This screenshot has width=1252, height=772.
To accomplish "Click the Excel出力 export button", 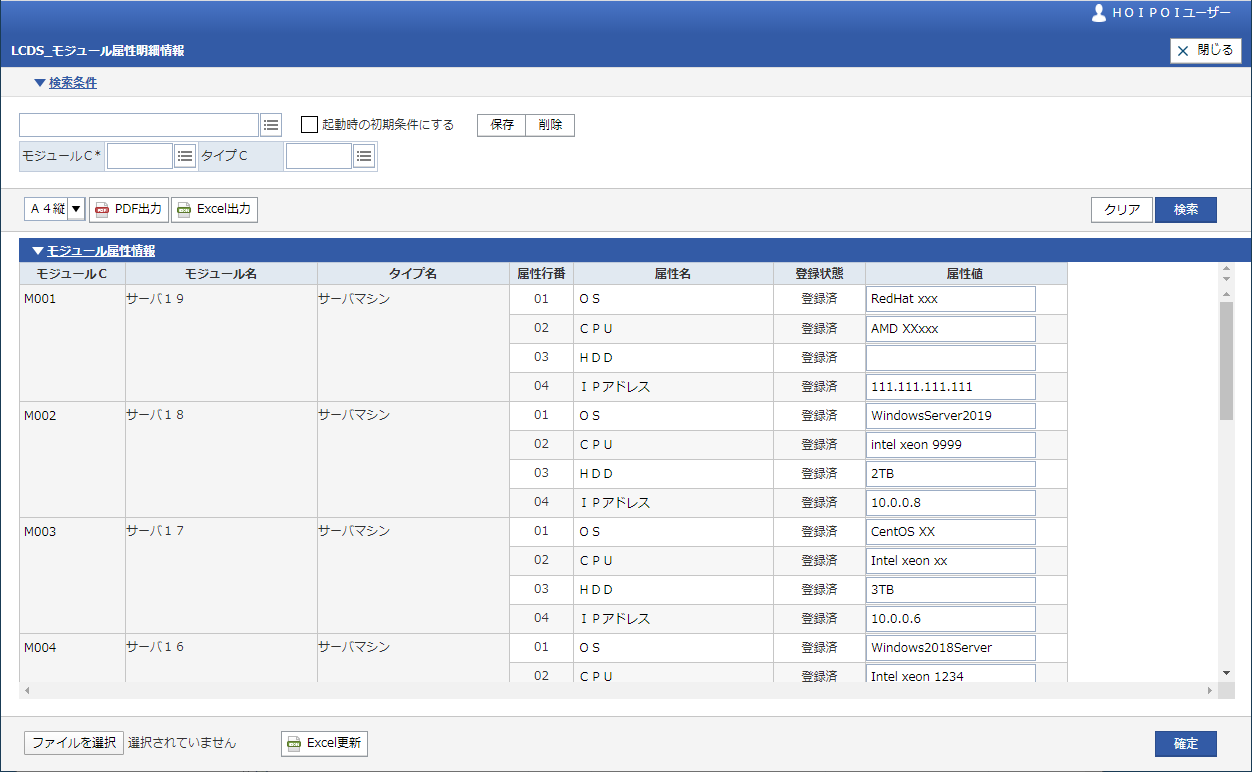I will click(x=214, y=209).
